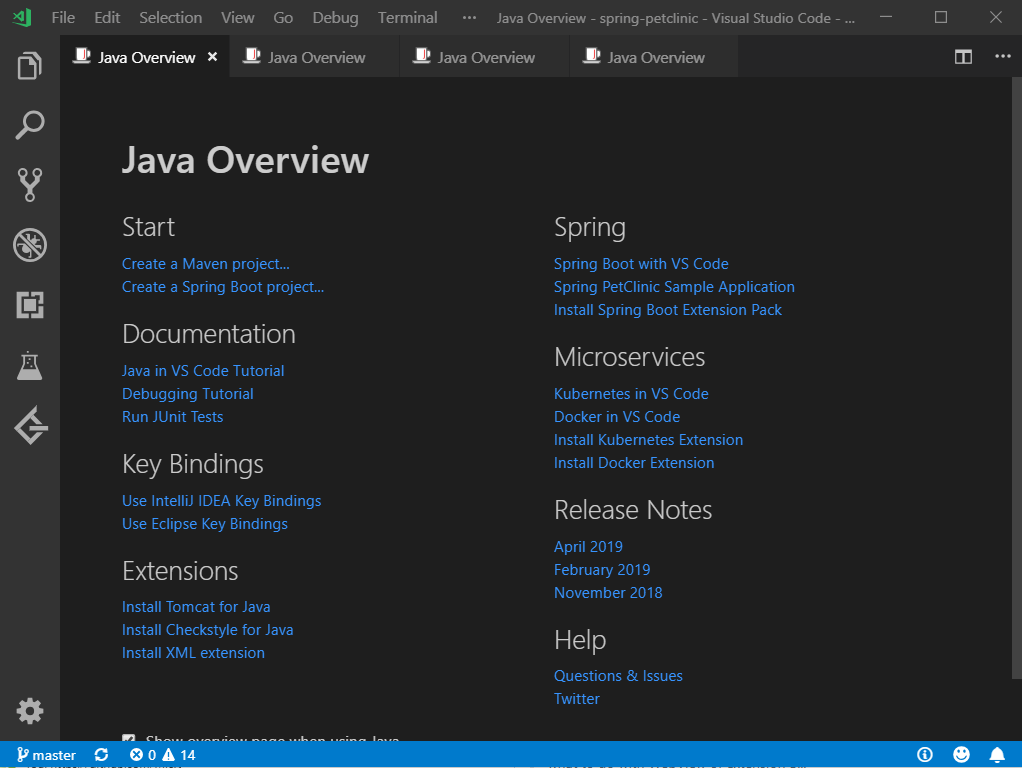Click the extensions icon in the activity bar
The image size is (1022, 768).
30,305
